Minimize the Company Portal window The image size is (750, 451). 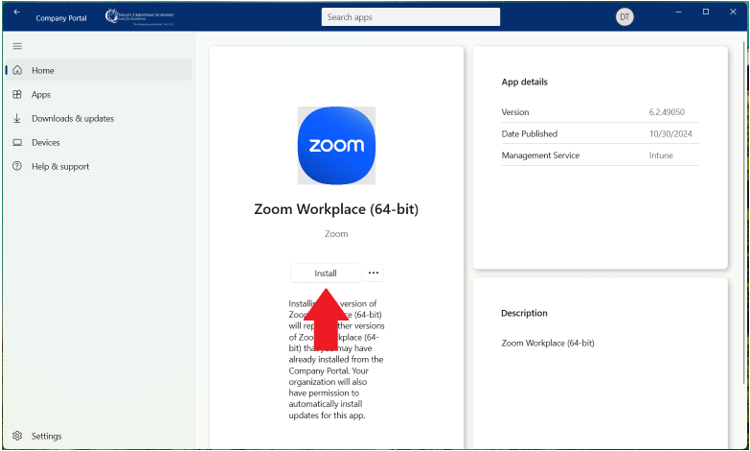click(x=678, y=12)
